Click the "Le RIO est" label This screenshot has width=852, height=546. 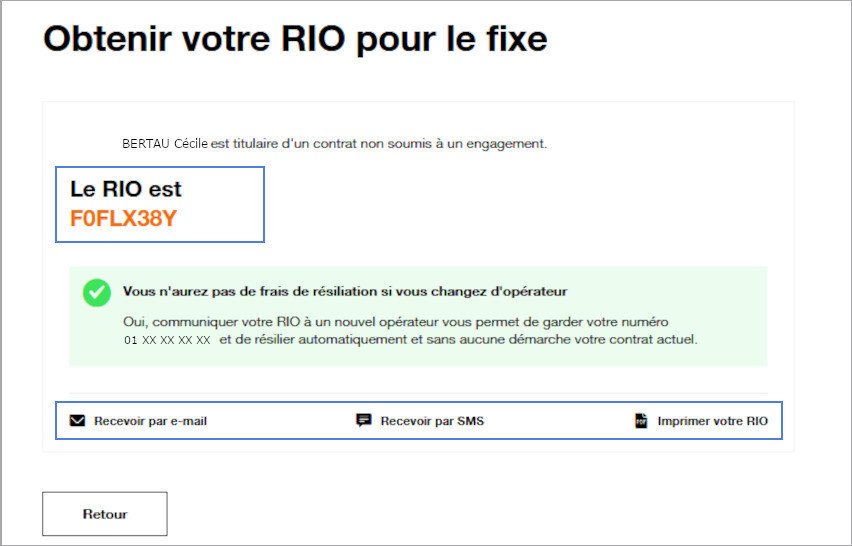[x=126, y=189]
